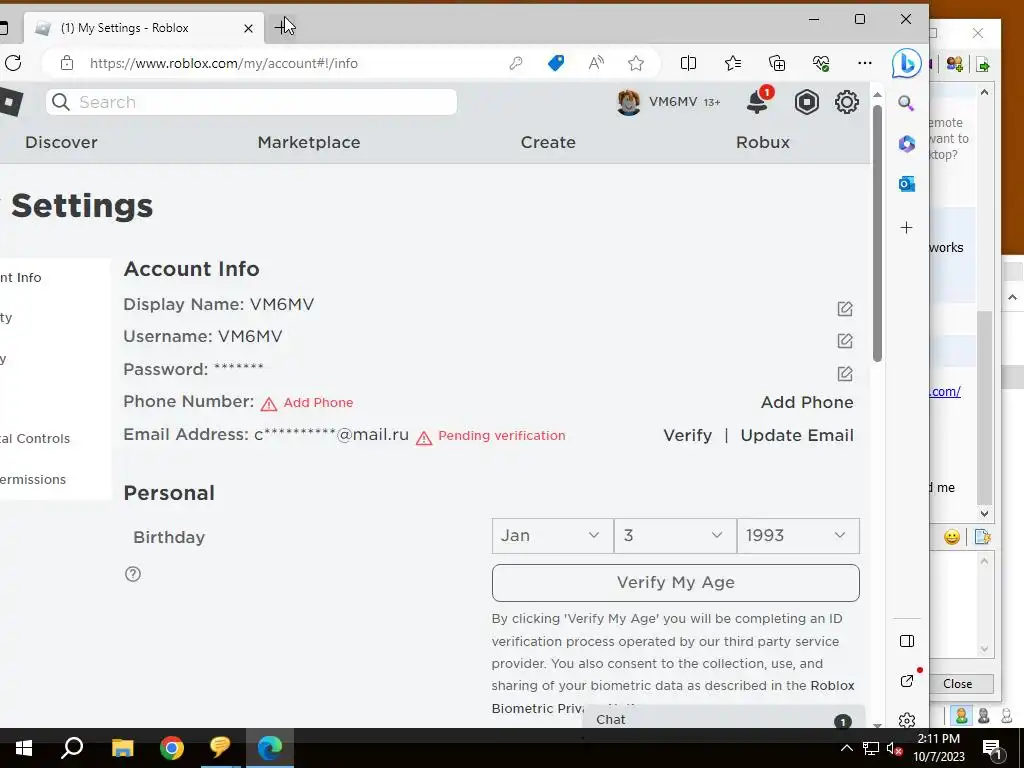Screen dimensions: 1024x768
Task: Edit the Display Name with the pencil icon
Action: click(845, 308)
